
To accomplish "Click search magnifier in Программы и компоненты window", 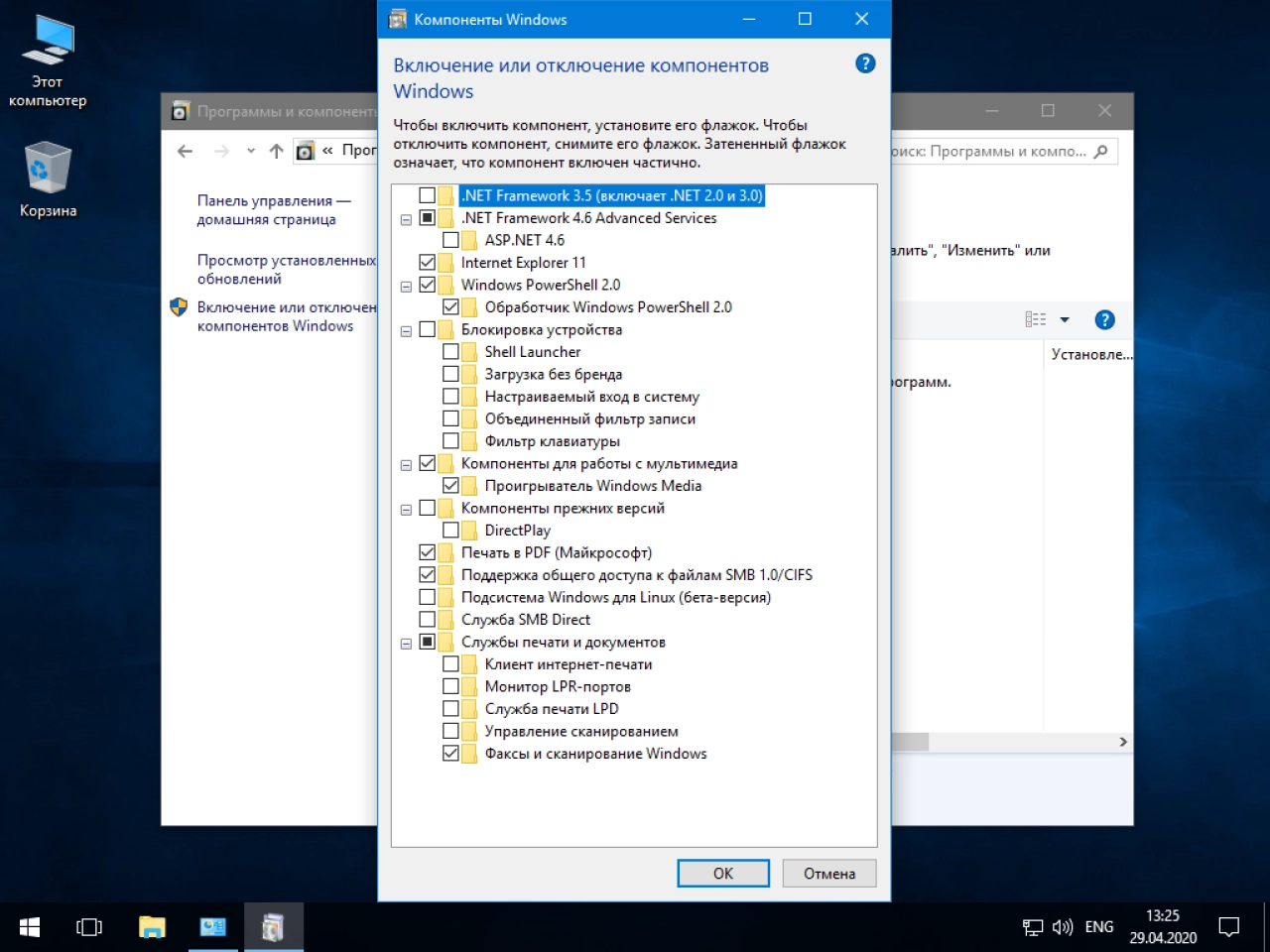I will click(x=1100, y=151).
